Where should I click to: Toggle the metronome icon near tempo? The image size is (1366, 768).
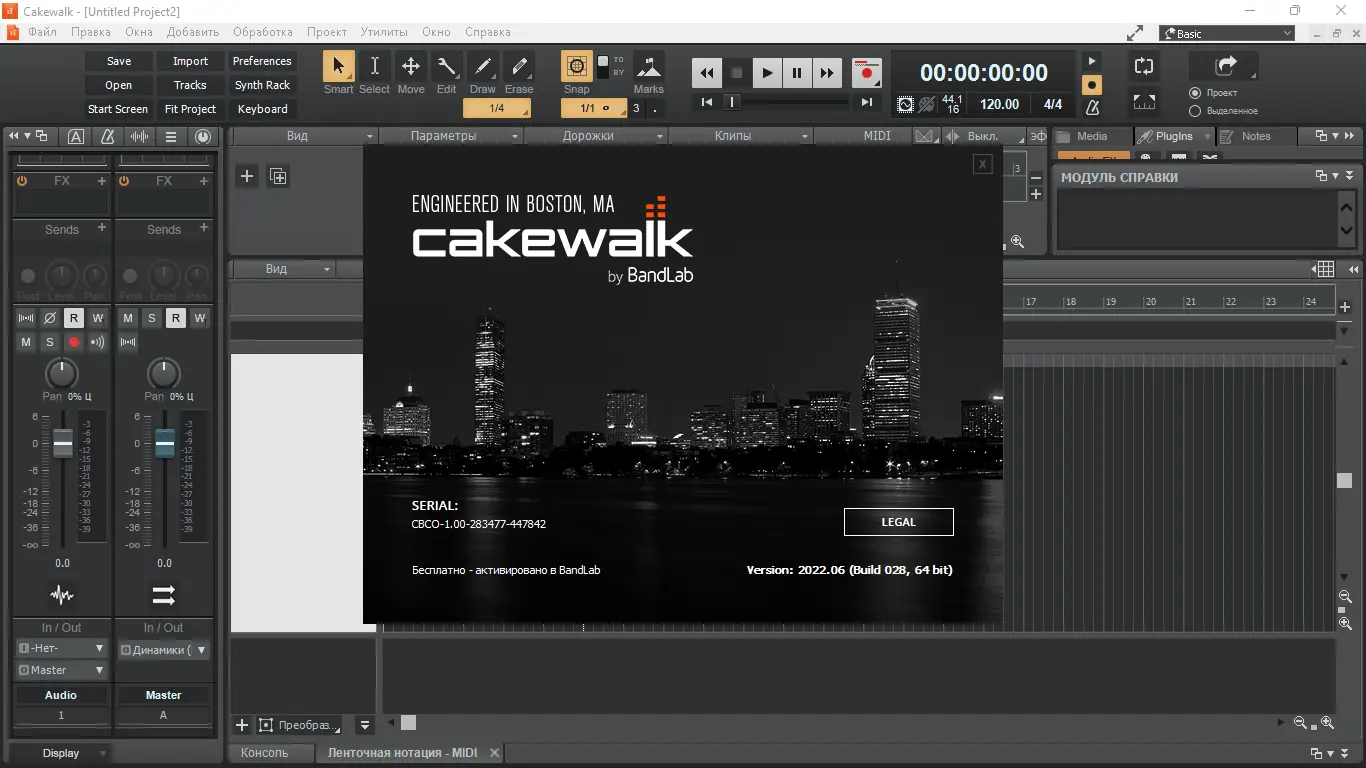click(1092, 106)
